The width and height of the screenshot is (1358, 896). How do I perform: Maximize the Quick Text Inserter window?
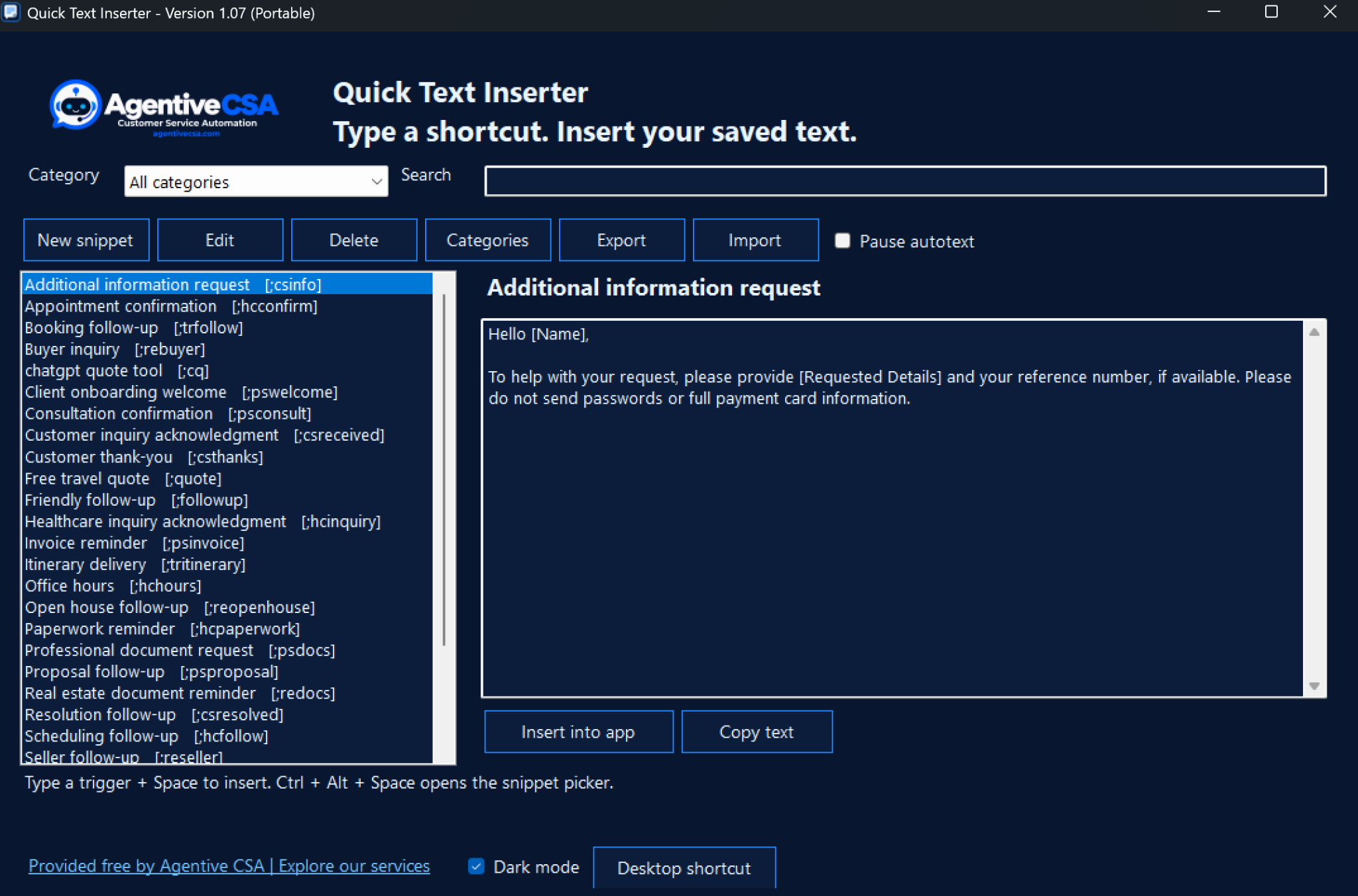click(1271, 12)
